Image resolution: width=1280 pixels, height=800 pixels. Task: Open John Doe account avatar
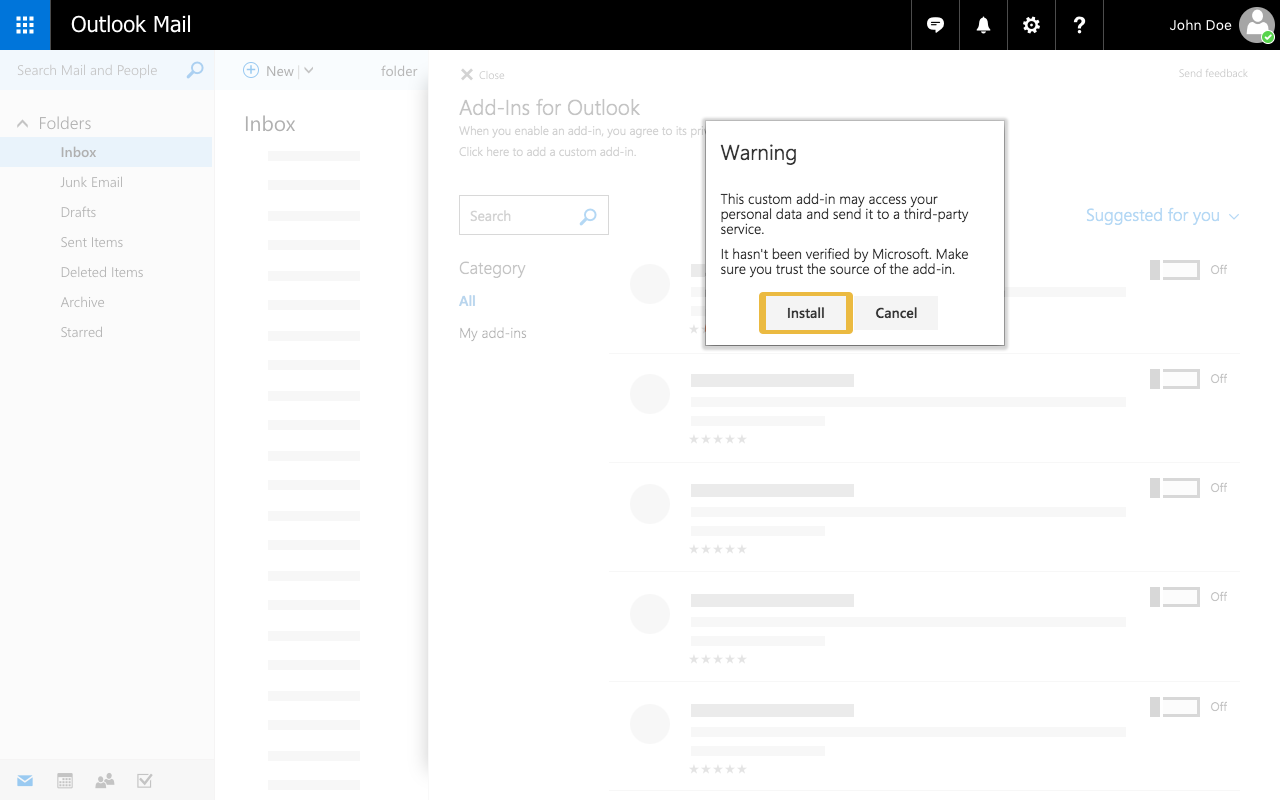(1257, 25)
